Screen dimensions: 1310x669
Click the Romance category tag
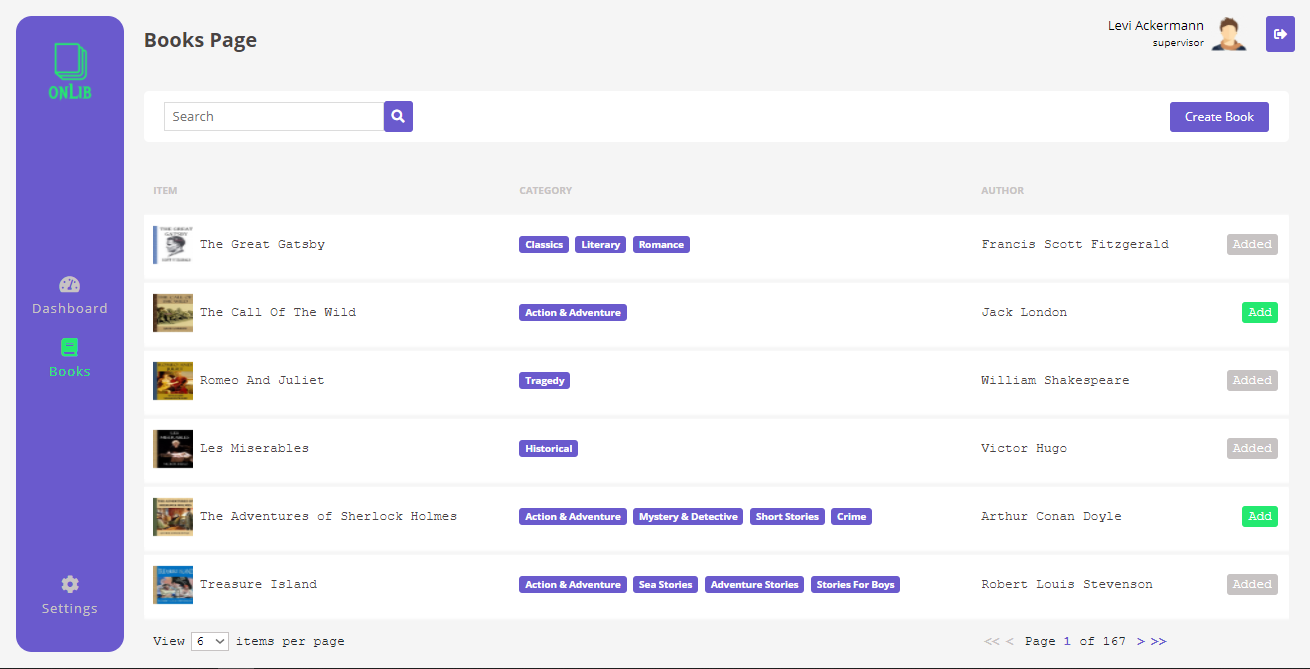[x=661, y=244]
